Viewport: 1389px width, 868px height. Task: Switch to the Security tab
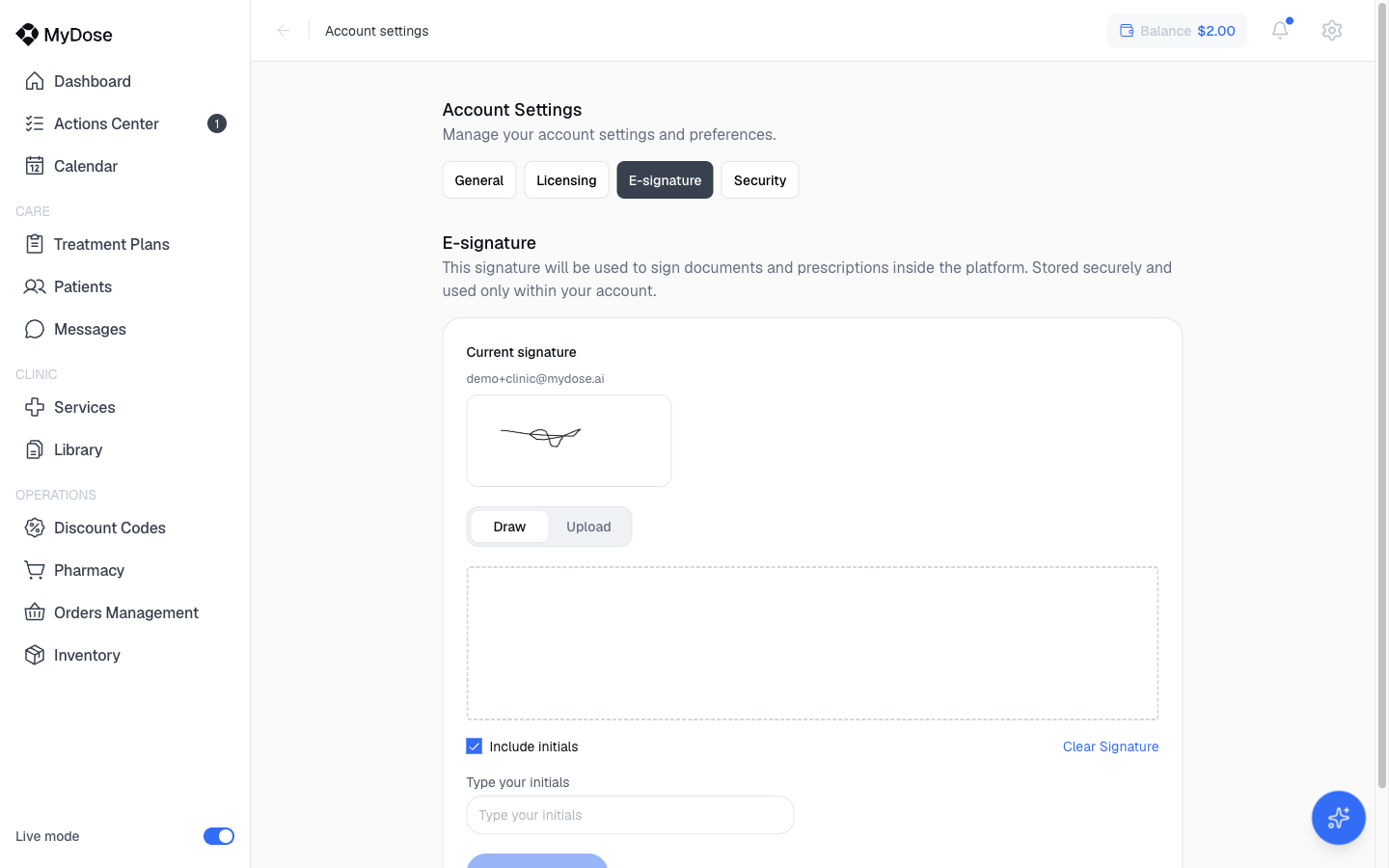pos(760,180)
